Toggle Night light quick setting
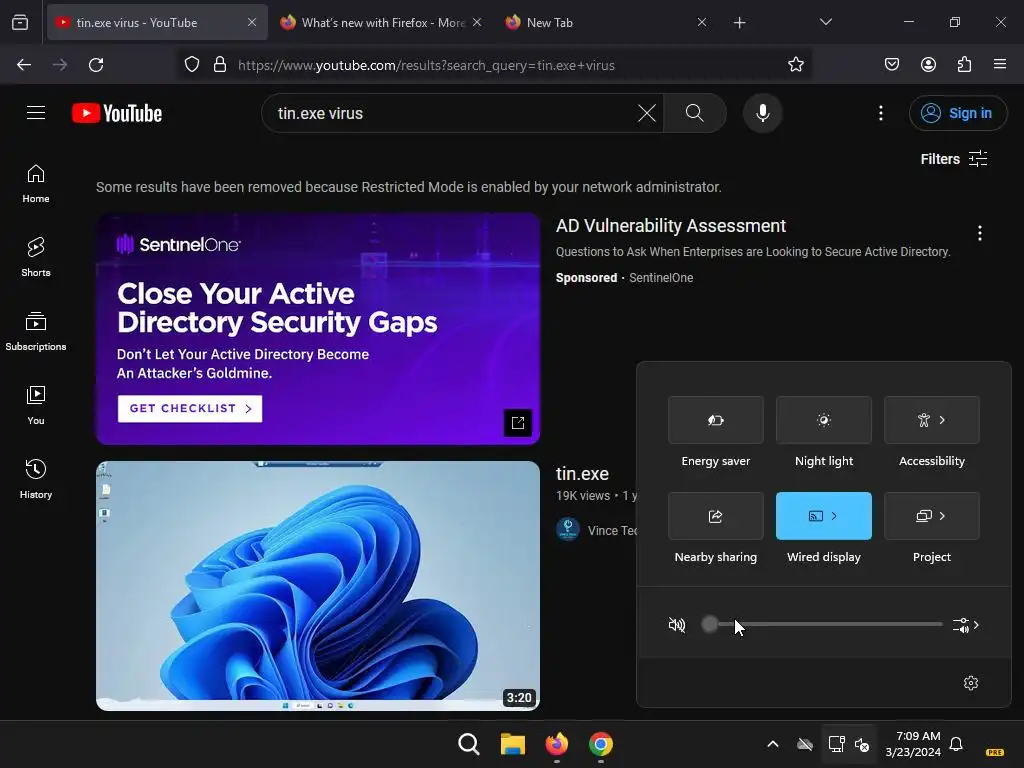Viewport: 1024px width, 768px height. point(824,420)
